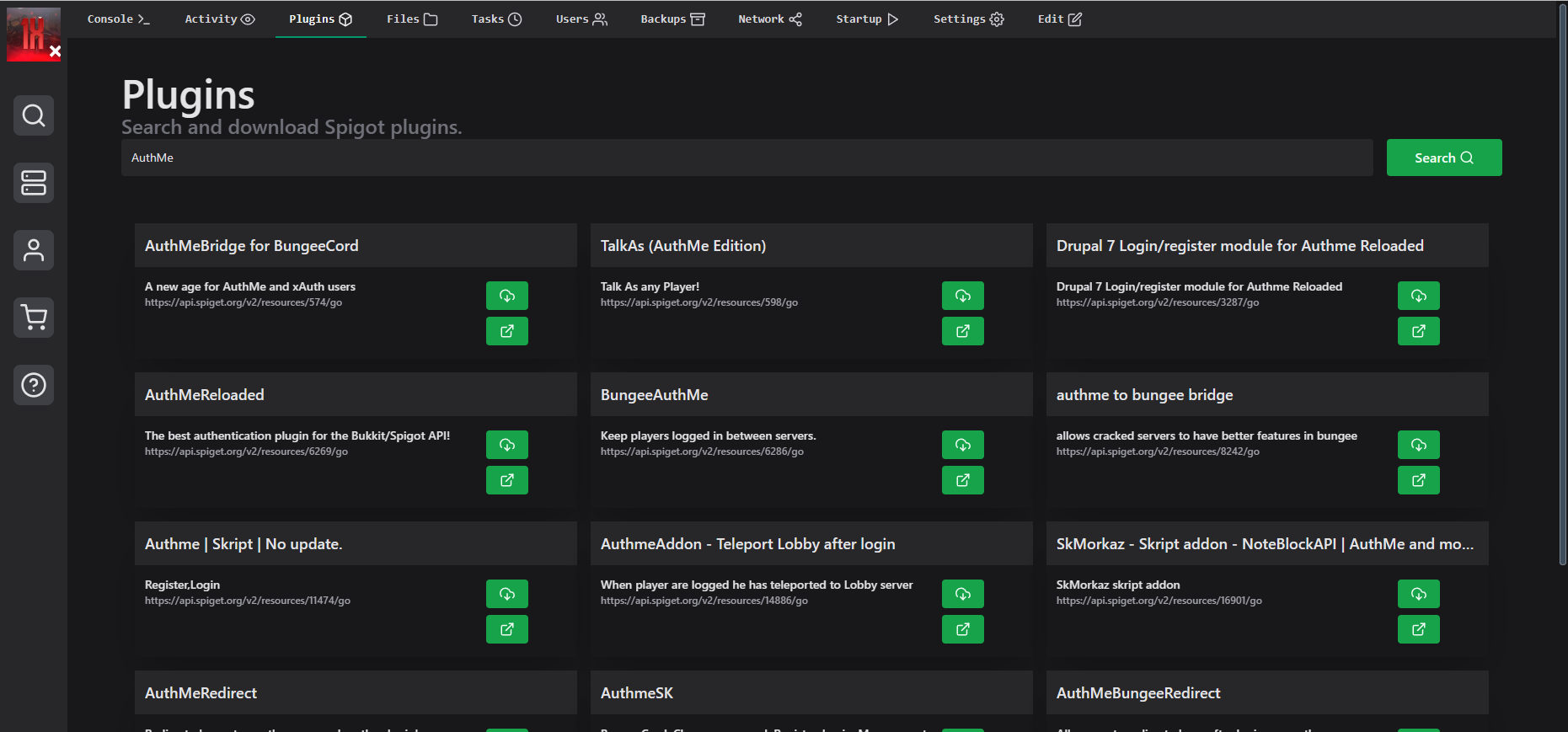Open AuthMeReloaded external resource page
Viewport: 1568px width, 732px height.
click(507, 480)
